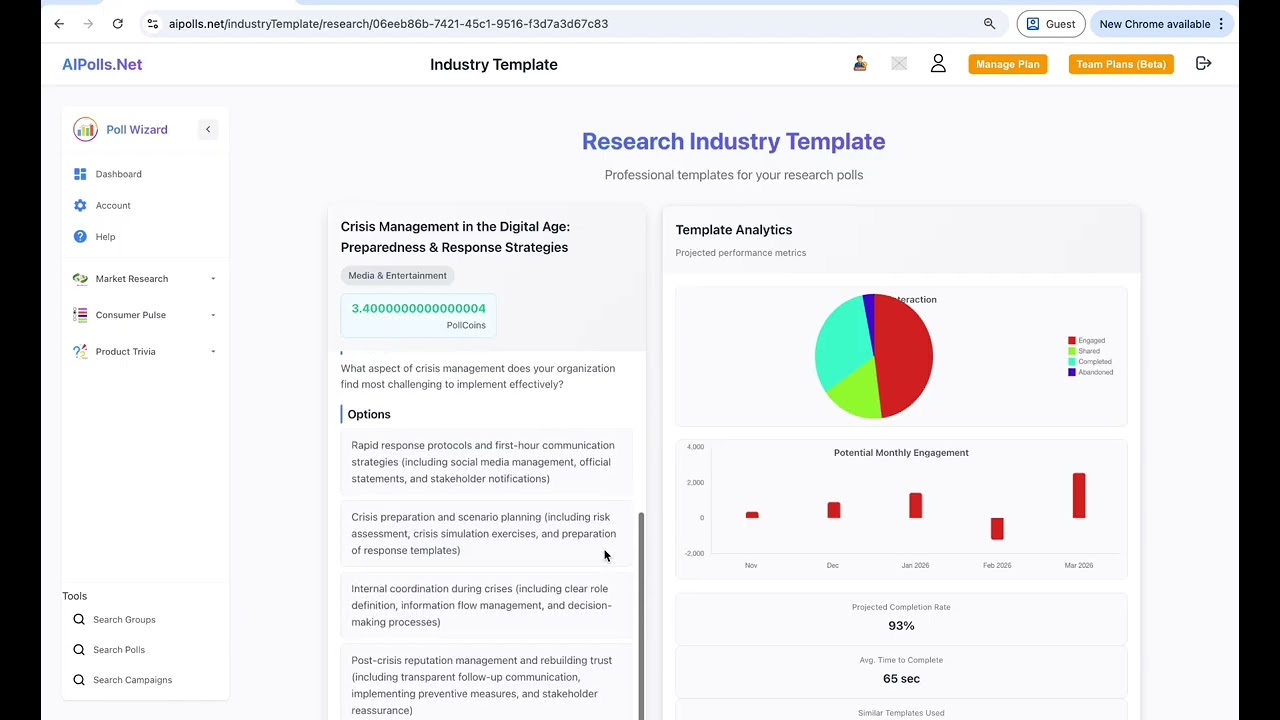Click the Engaged legend red swatch

point(1072,341)
